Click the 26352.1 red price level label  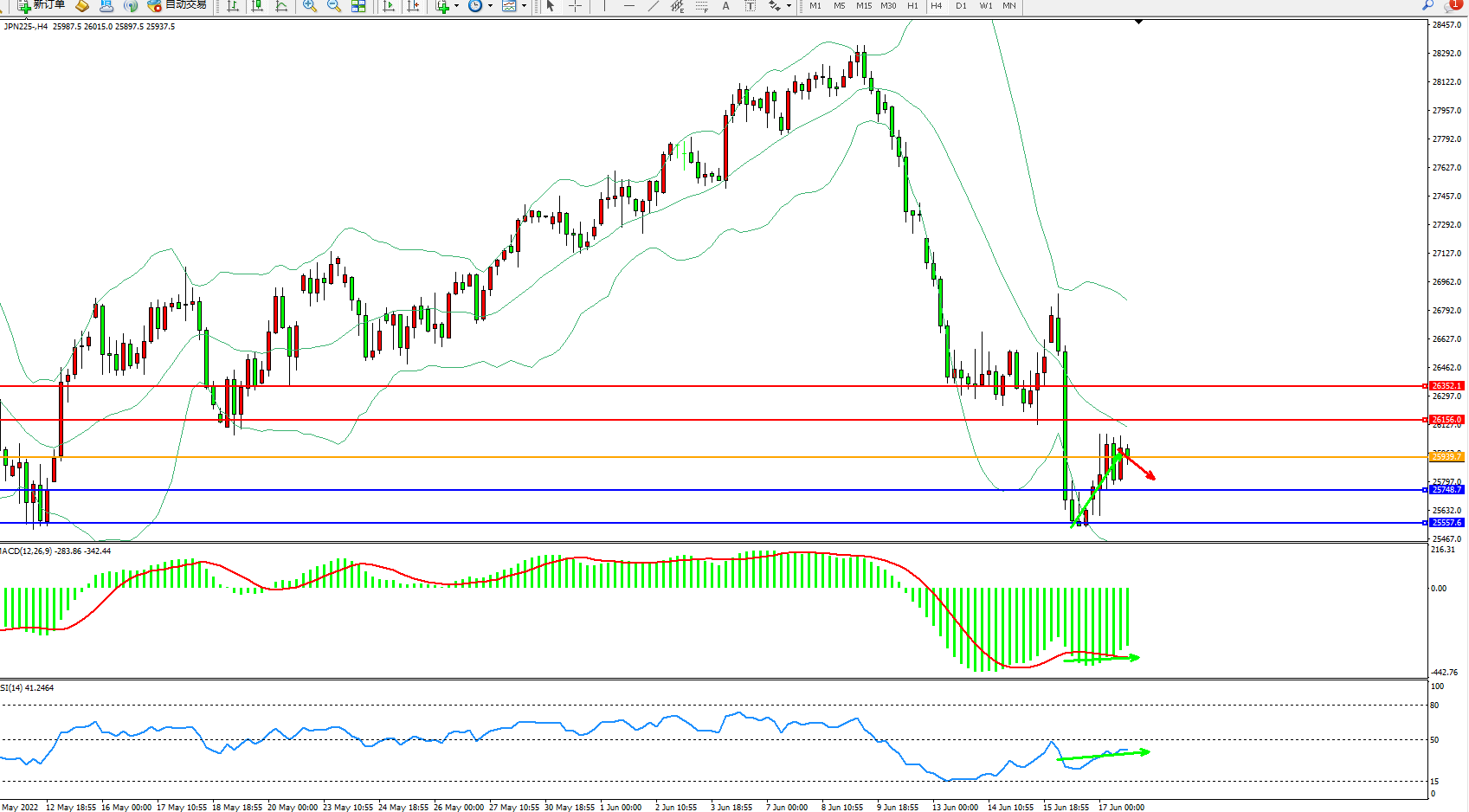coord(1446,386)
